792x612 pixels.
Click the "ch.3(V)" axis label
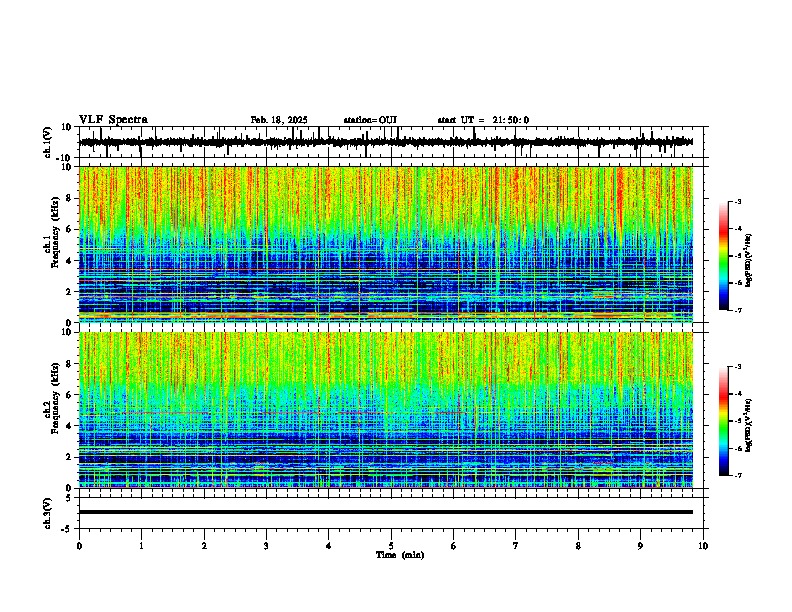pos(47,513)
